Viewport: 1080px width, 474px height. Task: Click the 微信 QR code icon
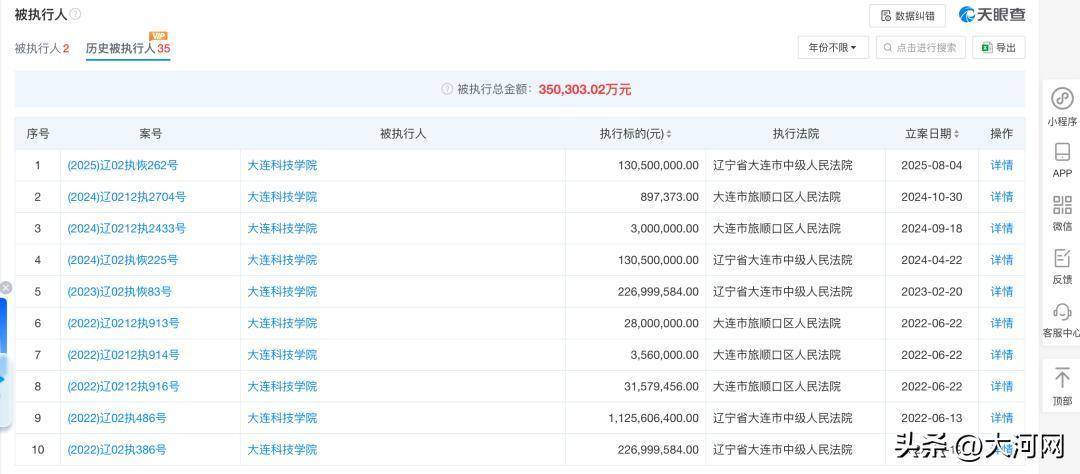pos(1062,206)
